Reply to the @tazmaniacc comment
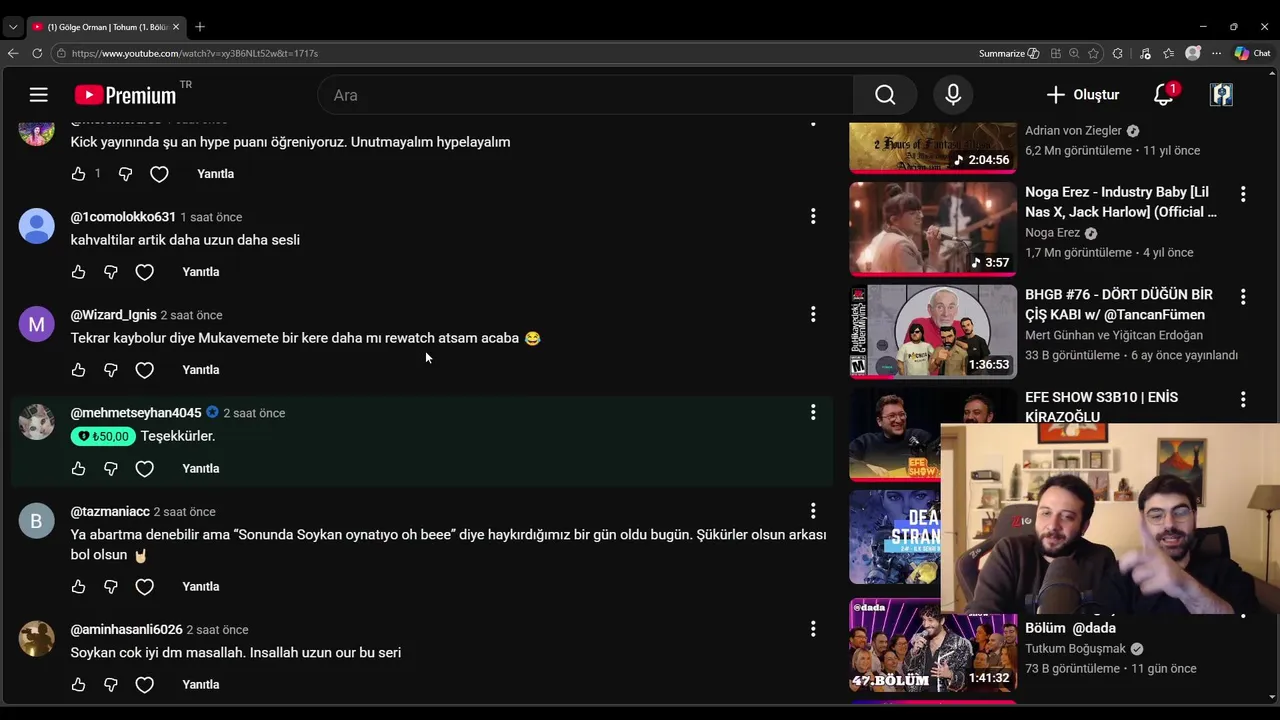Viewport: 1280px width, 720px height. click(x=200, y=587)
